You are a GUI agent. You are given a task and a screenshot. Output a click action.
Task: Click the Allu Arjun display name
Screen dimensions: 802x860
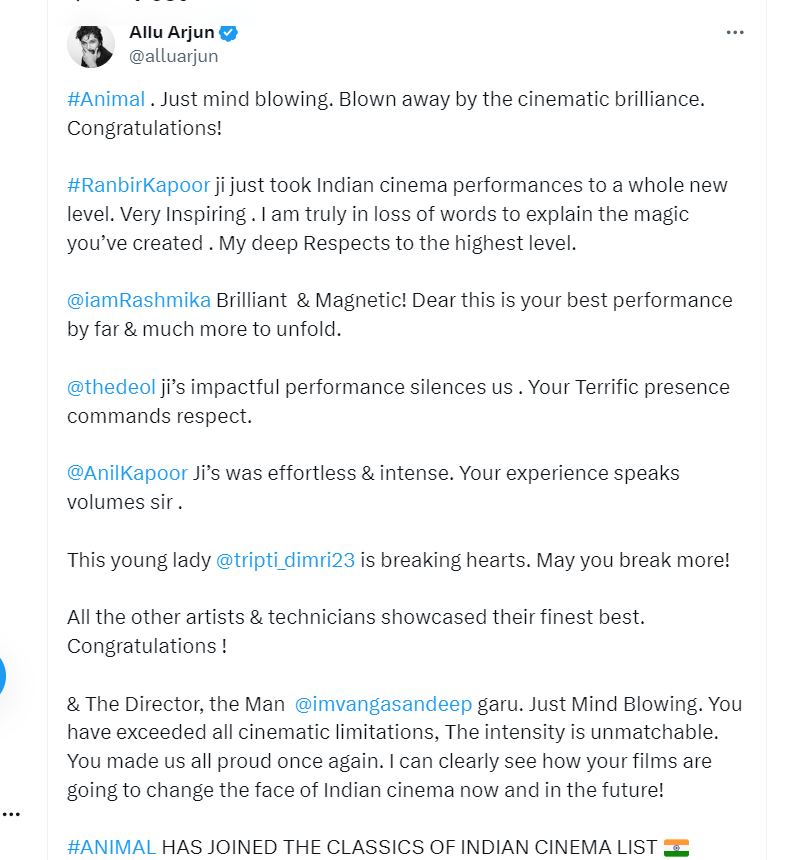[x=172, y=32]
